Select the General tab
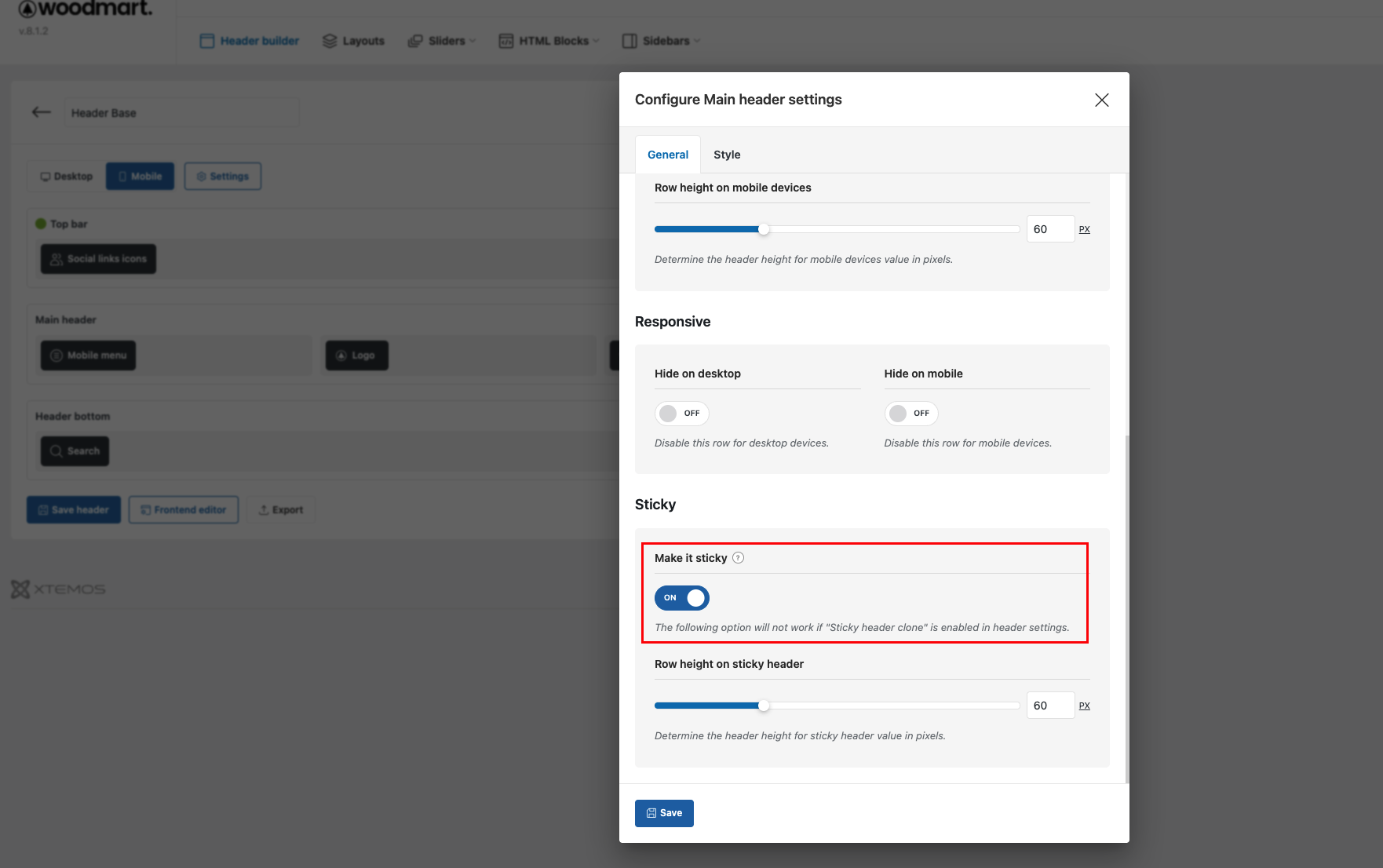 (668, 155)
